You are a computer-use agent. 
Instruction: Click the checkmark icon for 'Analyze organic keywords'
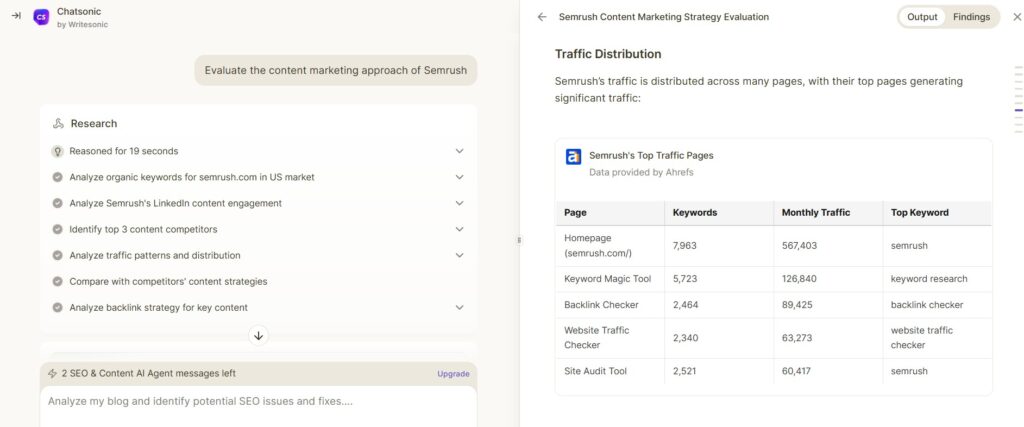(x=57, y=177)
